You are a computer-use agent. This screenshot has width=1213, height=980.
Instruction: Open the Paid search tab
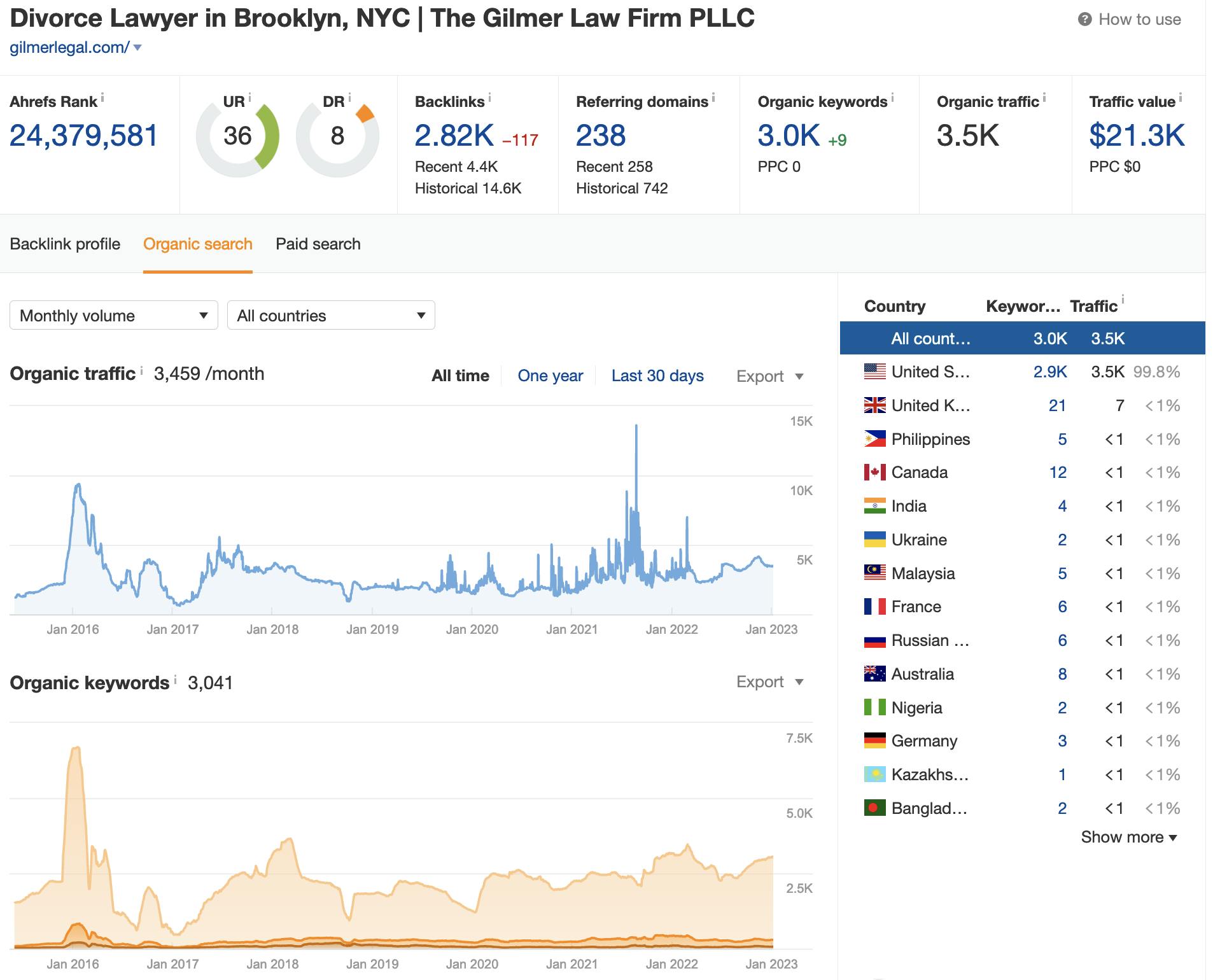coord(318,244)
